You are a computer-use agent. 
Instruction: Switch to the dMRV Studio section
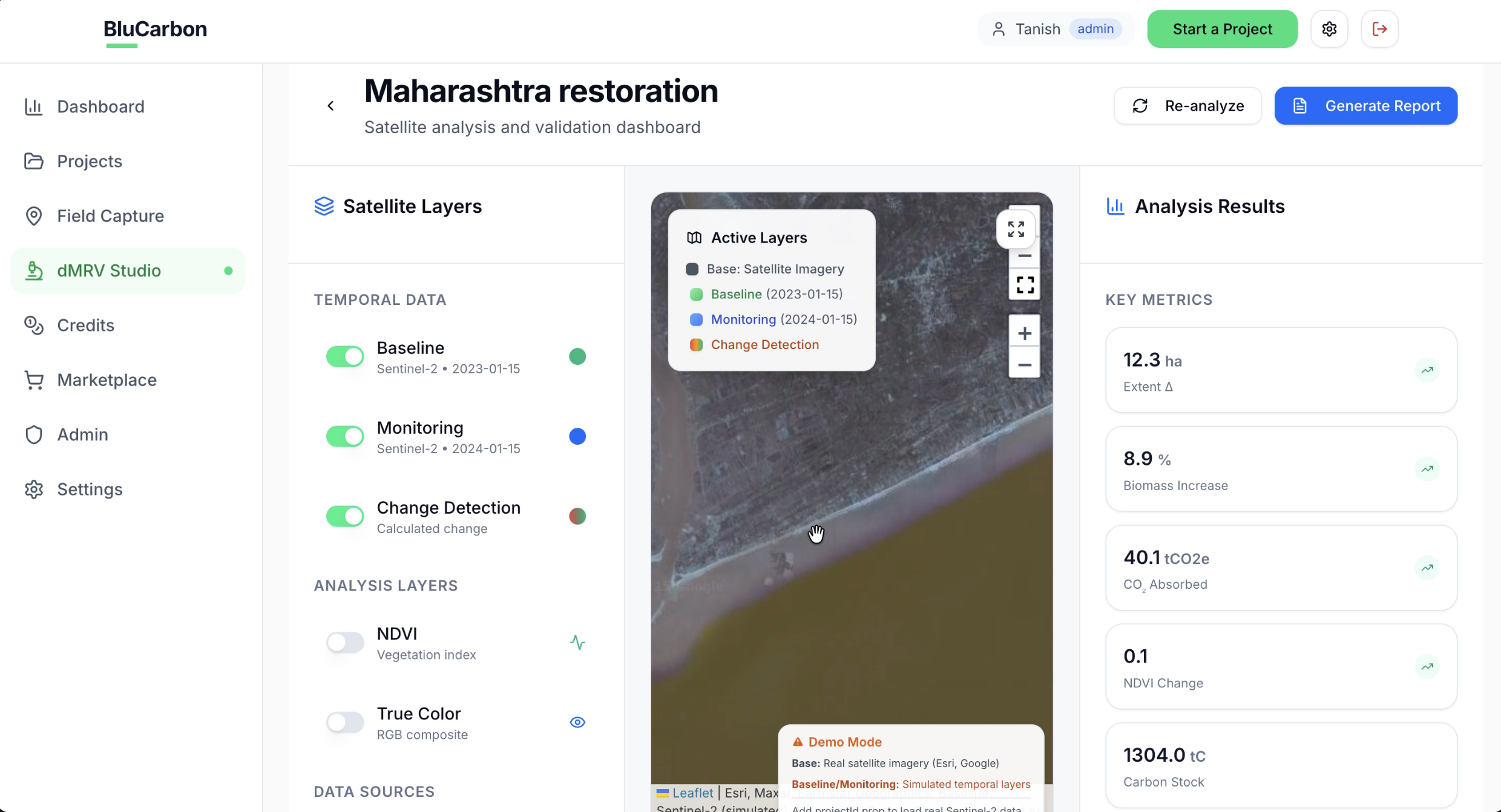point(109,270)
